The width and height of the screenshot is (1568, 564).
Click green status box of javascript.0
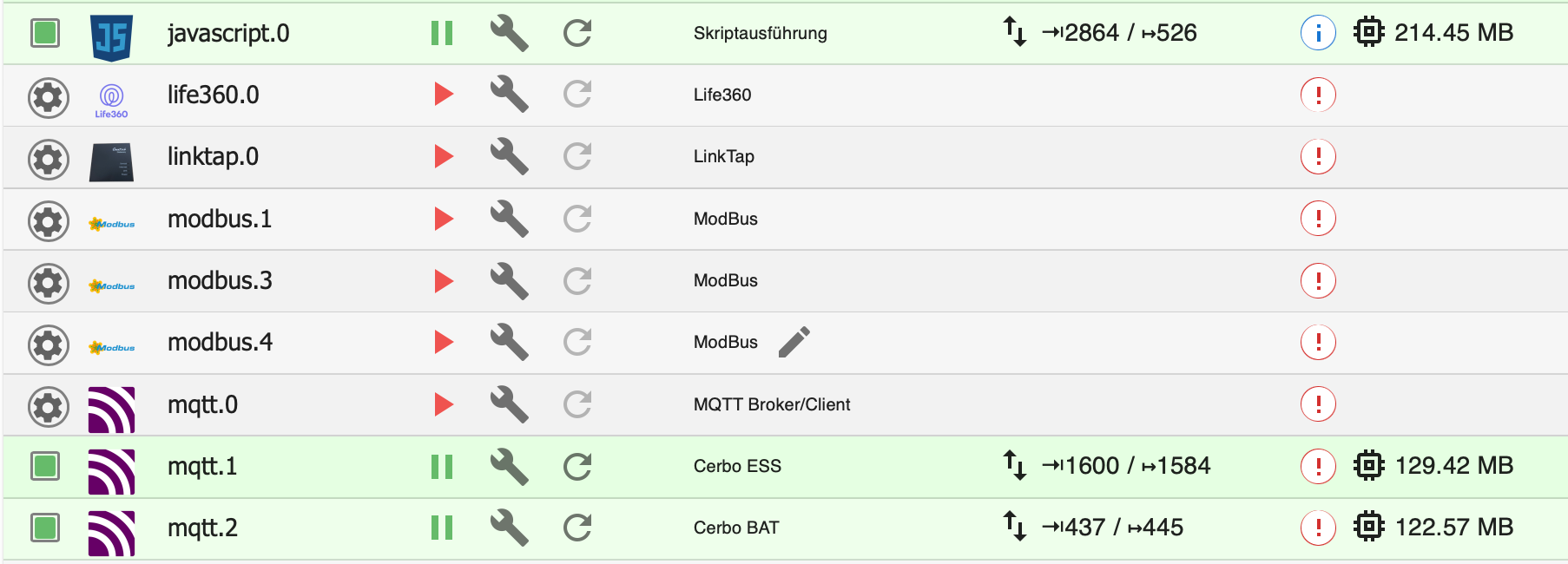pyautogui.click(x=45, y=33)
